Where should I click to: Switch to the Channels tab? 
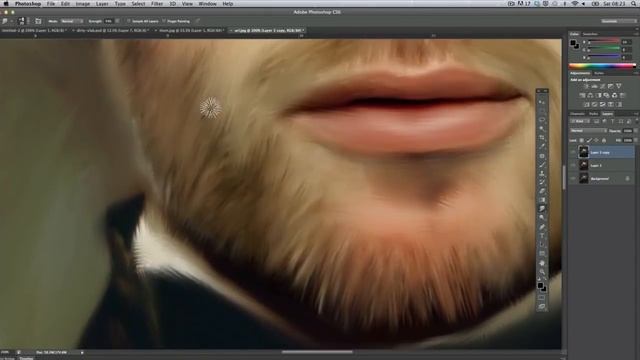tap(577, 114)
